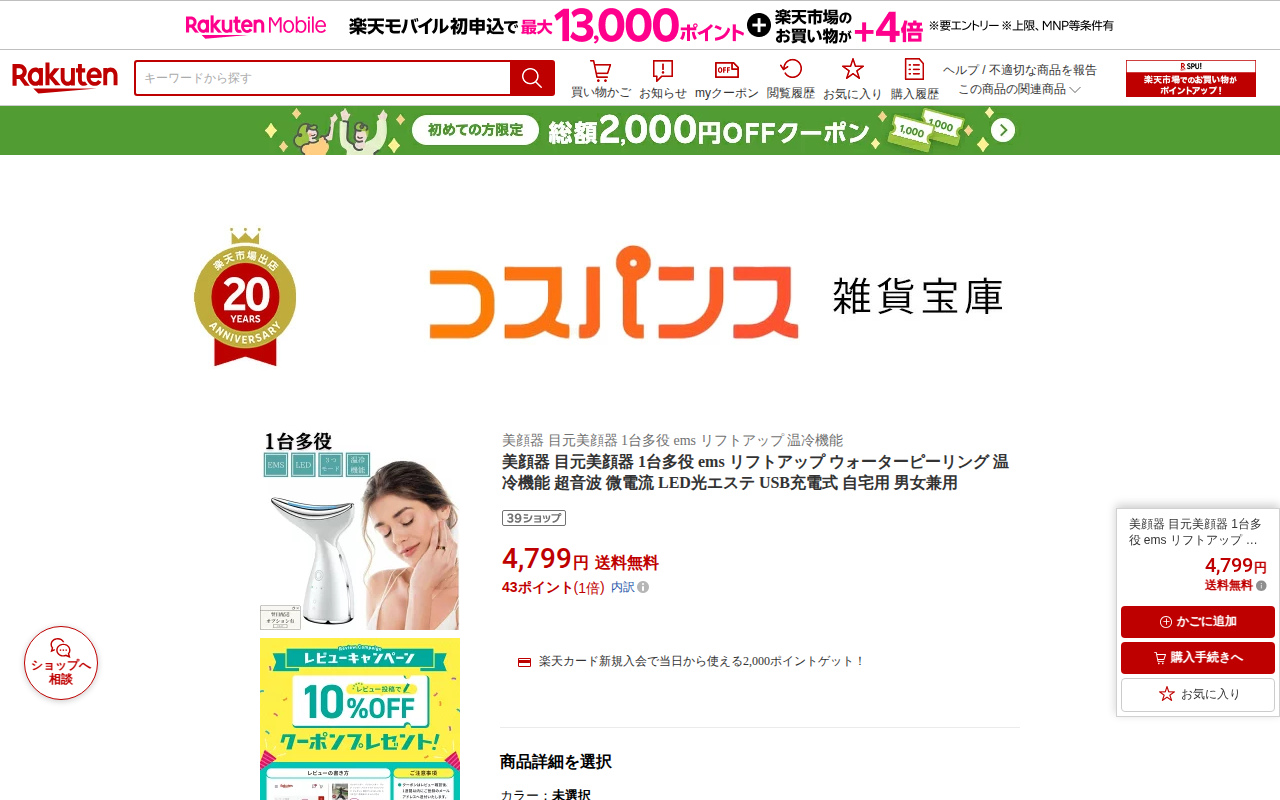1280x800 pixels.
Task: Click the keyword search input field
Action: click(x=322, y=78)
